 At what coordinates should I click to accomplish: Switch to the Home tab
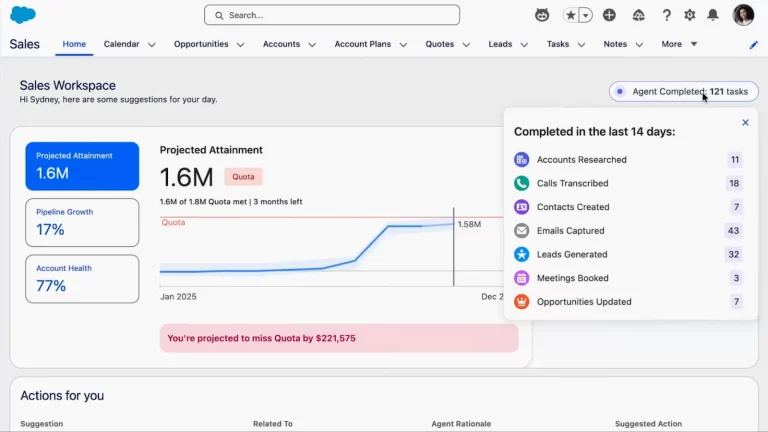click(74, 44)
